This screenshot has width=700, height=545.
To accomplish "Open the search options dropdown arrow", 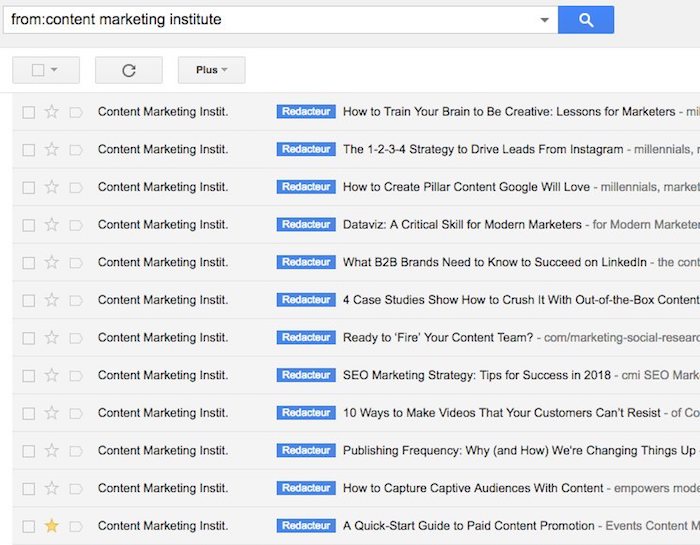I will pos(544,20).
